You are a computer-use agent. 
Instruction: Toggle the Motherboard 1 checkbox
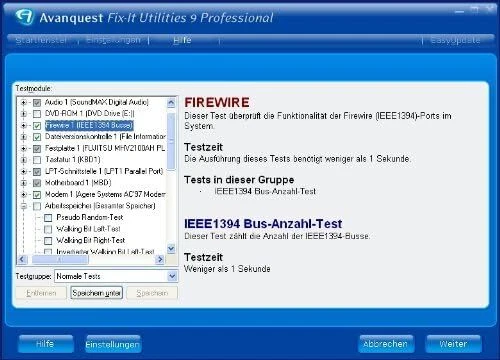(x=37, y=183)
